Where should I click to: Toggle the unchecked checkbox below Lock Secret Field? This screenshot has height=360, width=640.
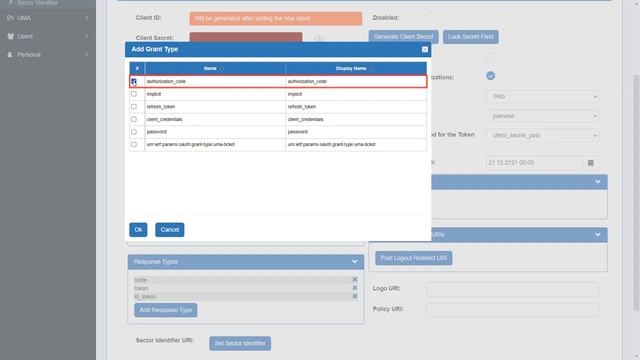point(491,57)
